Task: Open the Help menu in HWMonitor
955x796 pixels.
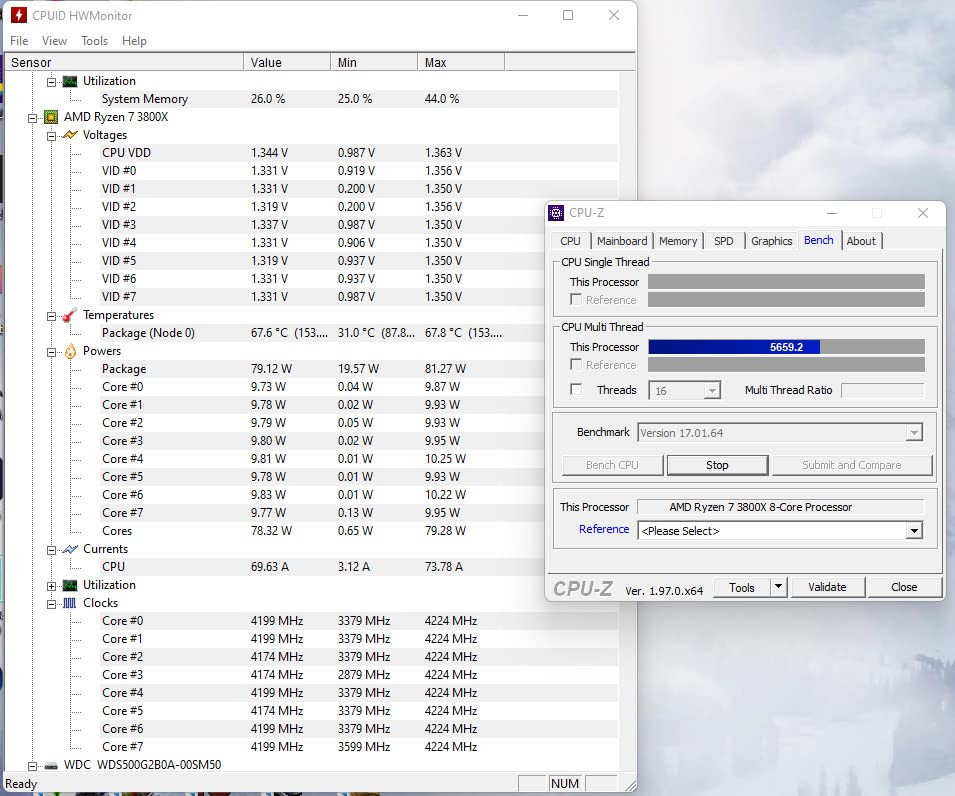Action: (134, 41)
